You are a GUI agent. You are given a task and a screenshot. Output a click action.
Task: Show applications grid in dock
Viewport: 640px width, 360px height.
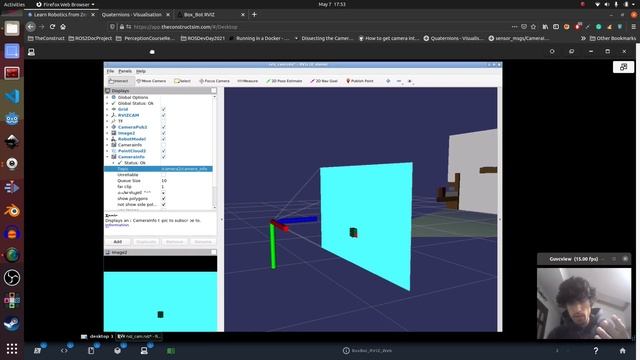(12, 349)
